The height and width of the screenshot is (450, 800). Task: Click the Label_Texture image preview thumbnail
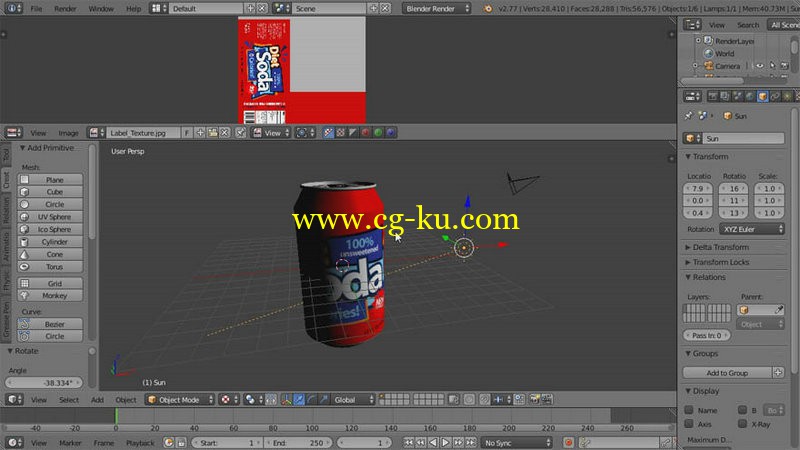pyautogui.click(x=302, y=70)
